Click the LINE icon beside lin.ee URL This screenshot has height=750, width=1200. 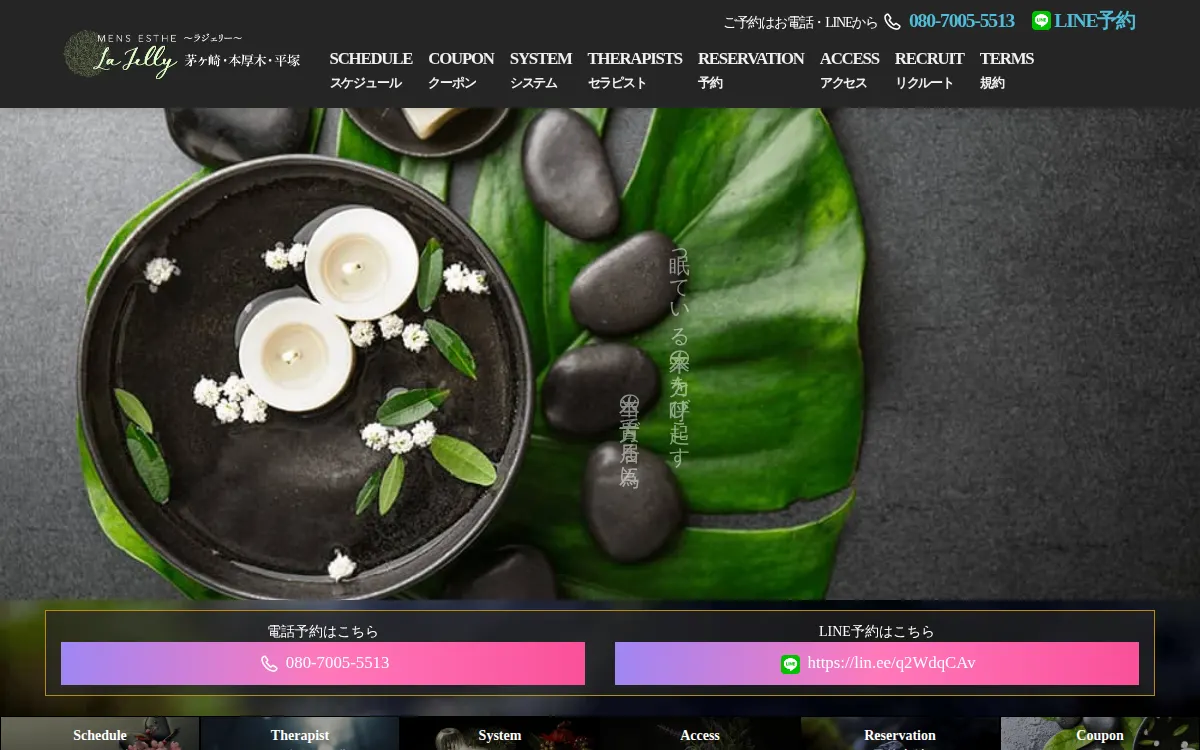click(790, 664)
